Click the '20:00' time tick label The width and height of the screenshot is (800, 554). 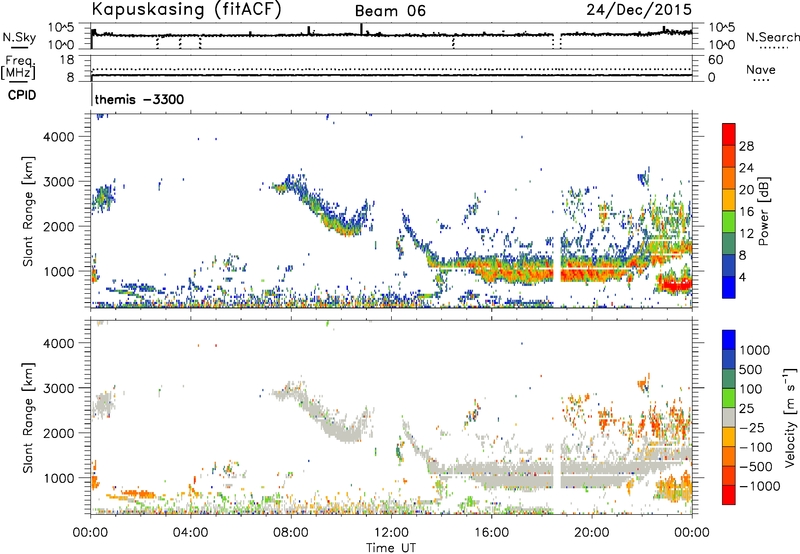point(591,533)
